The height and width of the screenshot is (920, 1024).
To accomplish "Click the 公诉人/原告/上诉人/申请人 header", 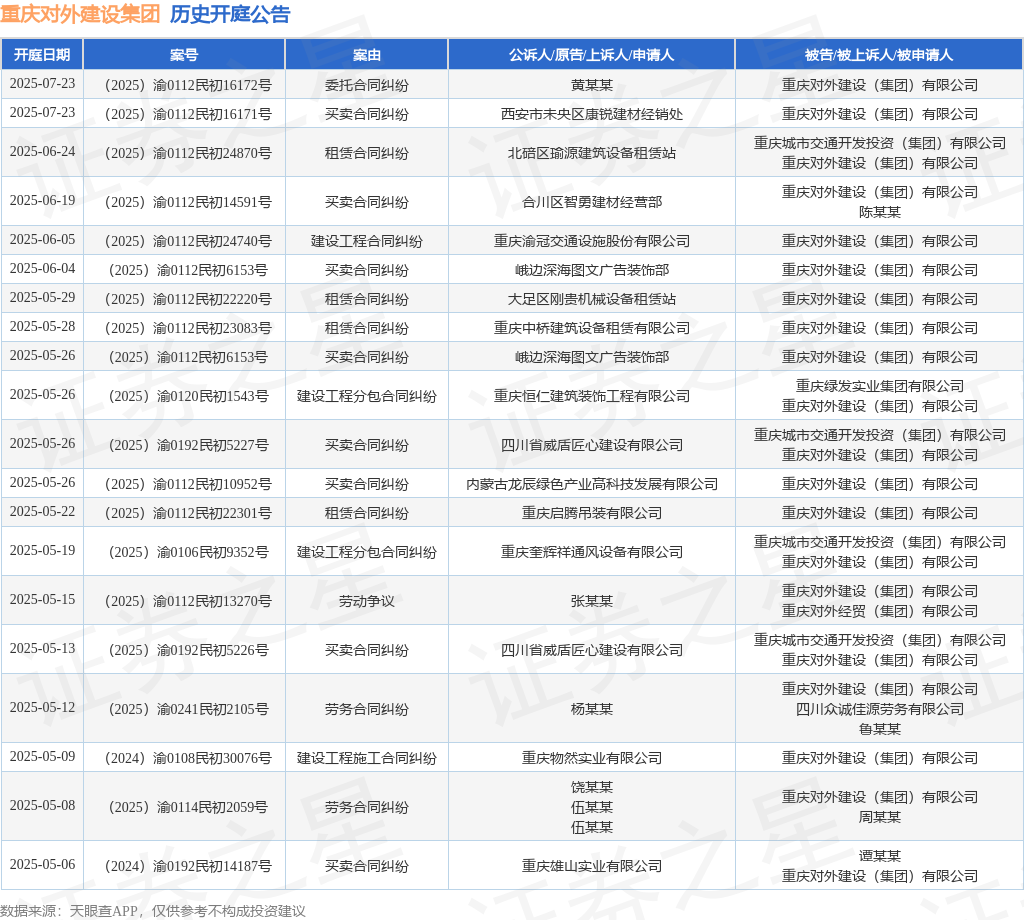I will click(x=591, y=55).
